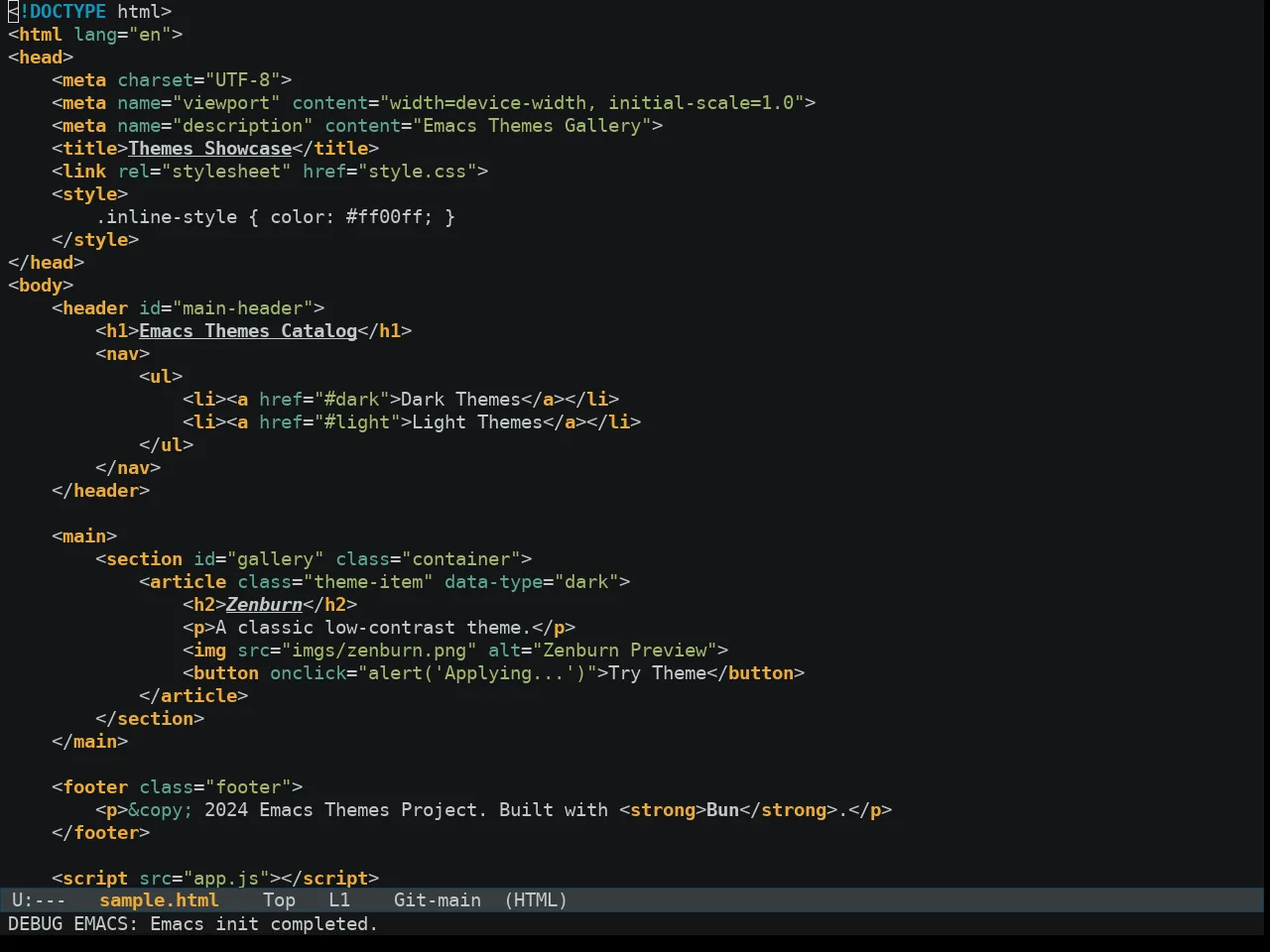Click the "theme-item" class value
The image size is (1270, 952).
(368, 582)
